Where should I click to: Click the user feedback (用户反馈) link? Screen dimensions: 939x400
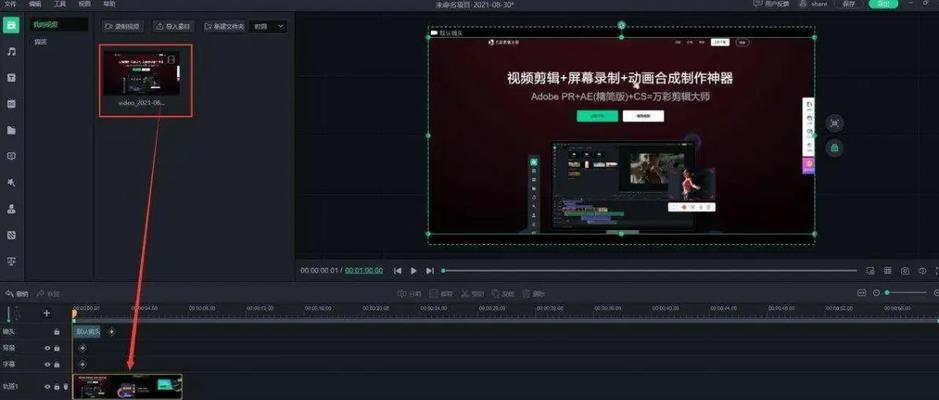coord(771,4)
